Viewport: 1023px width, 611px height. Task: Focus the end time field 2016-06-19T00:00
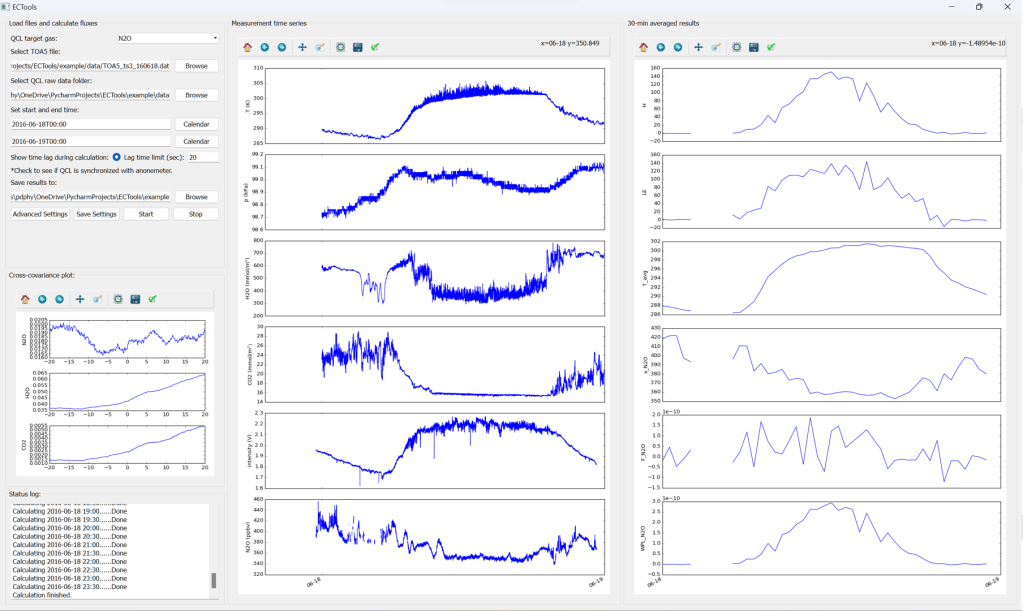click(90, 141)
